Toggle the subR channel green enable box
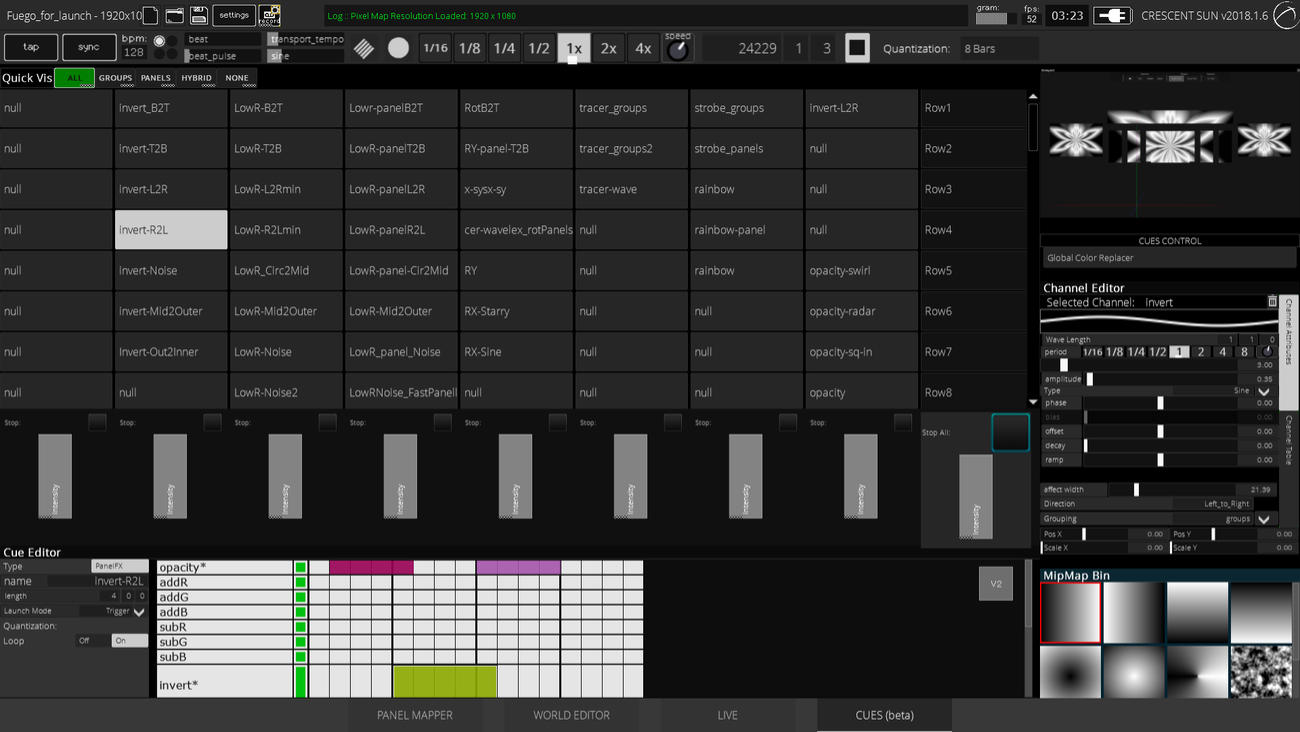Viewport: 1300px width, 732px height. pos(300,627)
